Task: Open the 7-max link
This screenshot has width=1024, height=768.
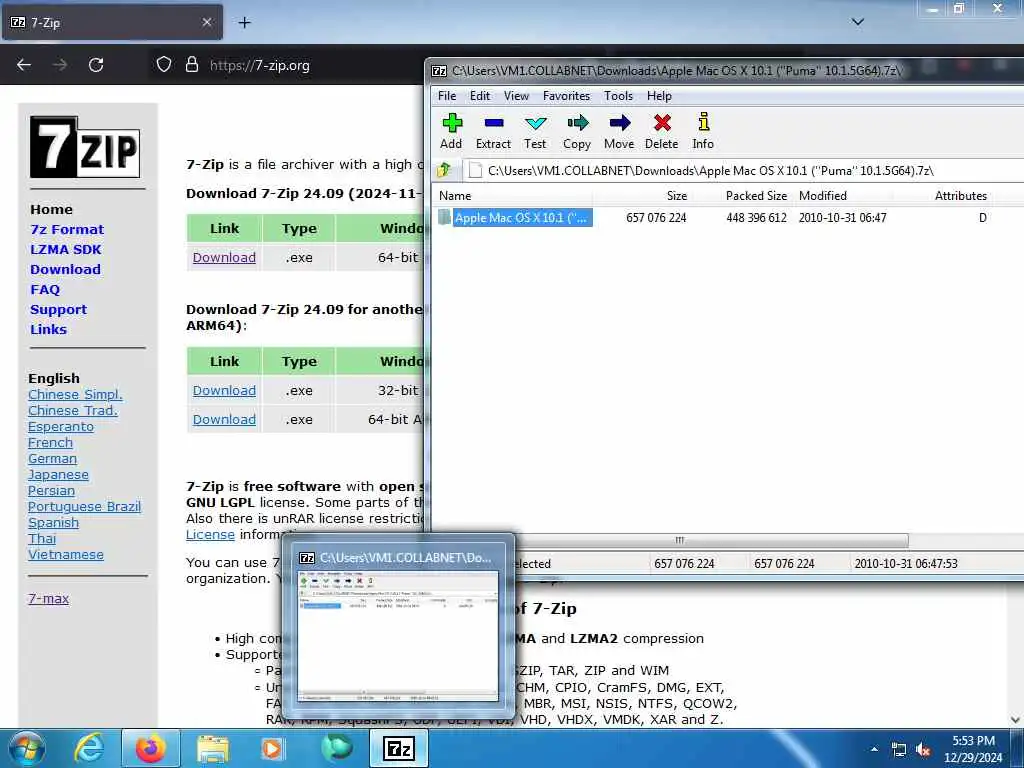Action: (x=48, y=598)
